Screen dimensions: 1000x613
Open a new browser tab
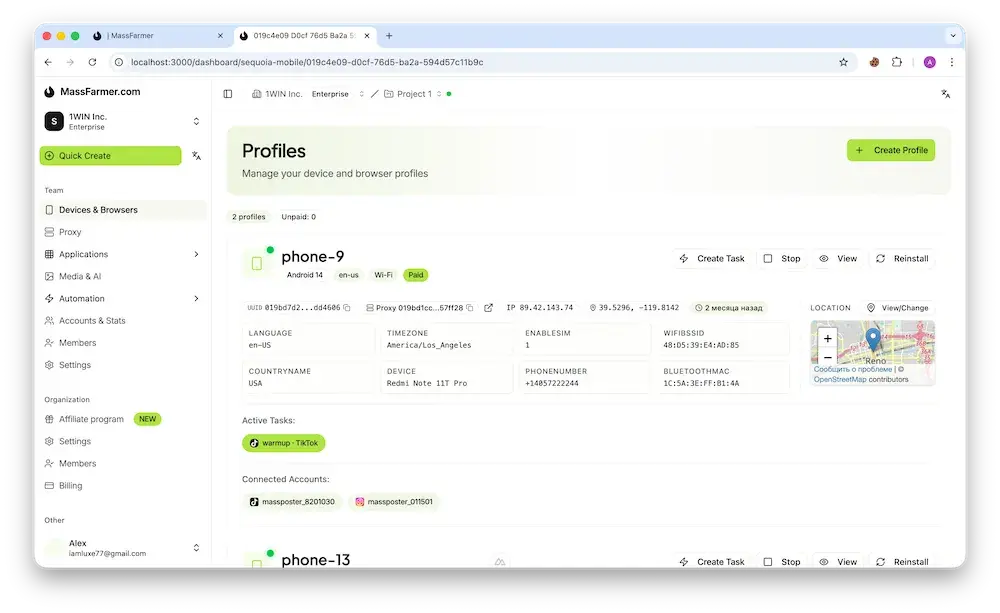389,36
